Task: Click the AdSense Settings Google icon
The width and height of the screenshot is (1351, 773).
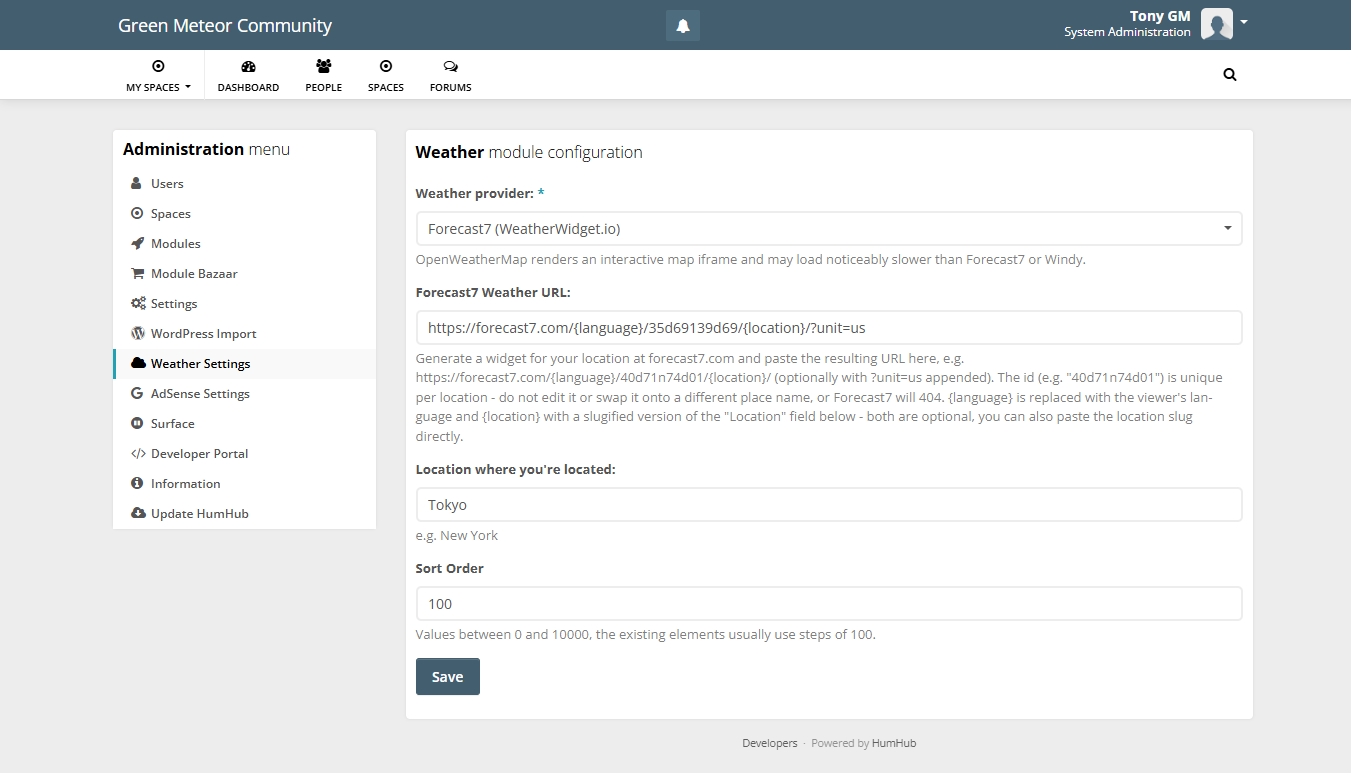Action: (137, 393)
